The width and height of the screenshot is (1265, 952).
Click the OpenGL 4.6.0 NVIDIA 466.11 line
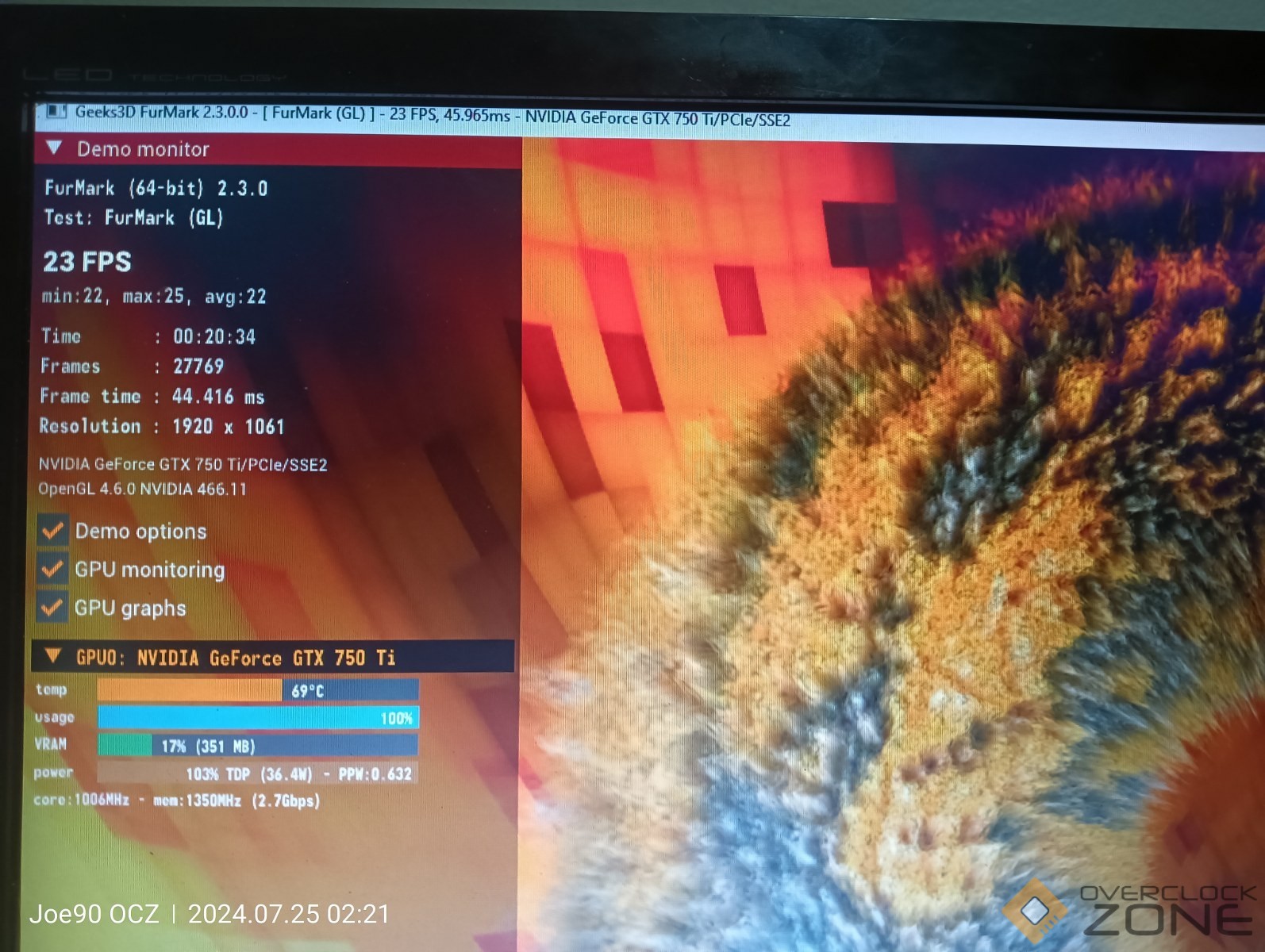click(x=142, y=489)
